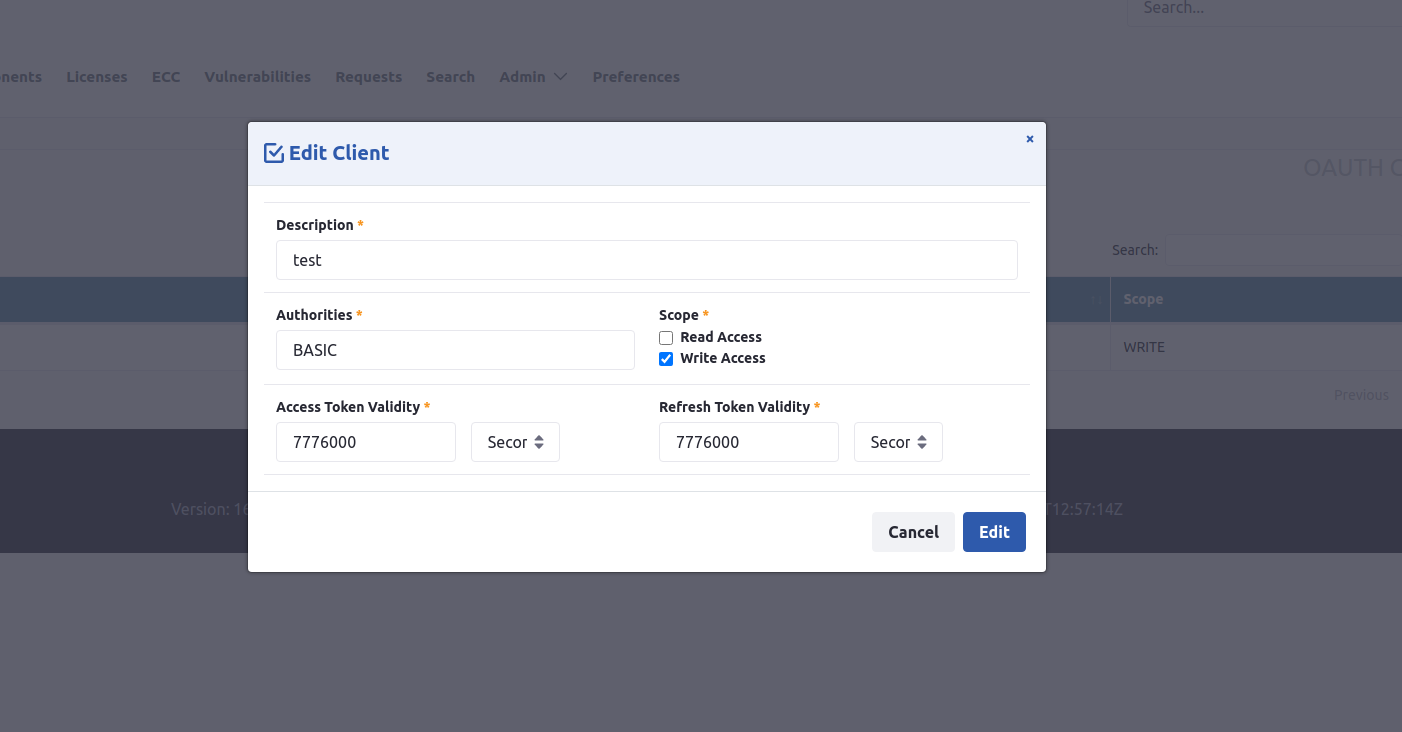This screenshot has height=732, width=1402.
Task: Switch to the Requests section
Action: click(368, 76)
